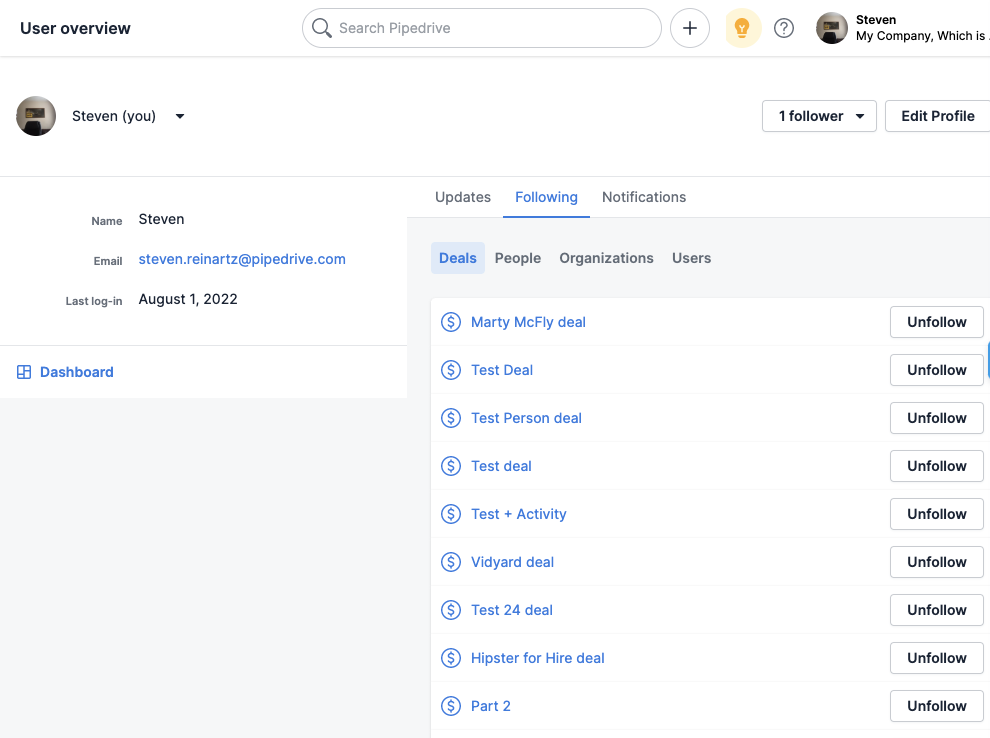Click the dollar icon beside Vidyard deal
The image size is (990, 738).
point(451,562)
